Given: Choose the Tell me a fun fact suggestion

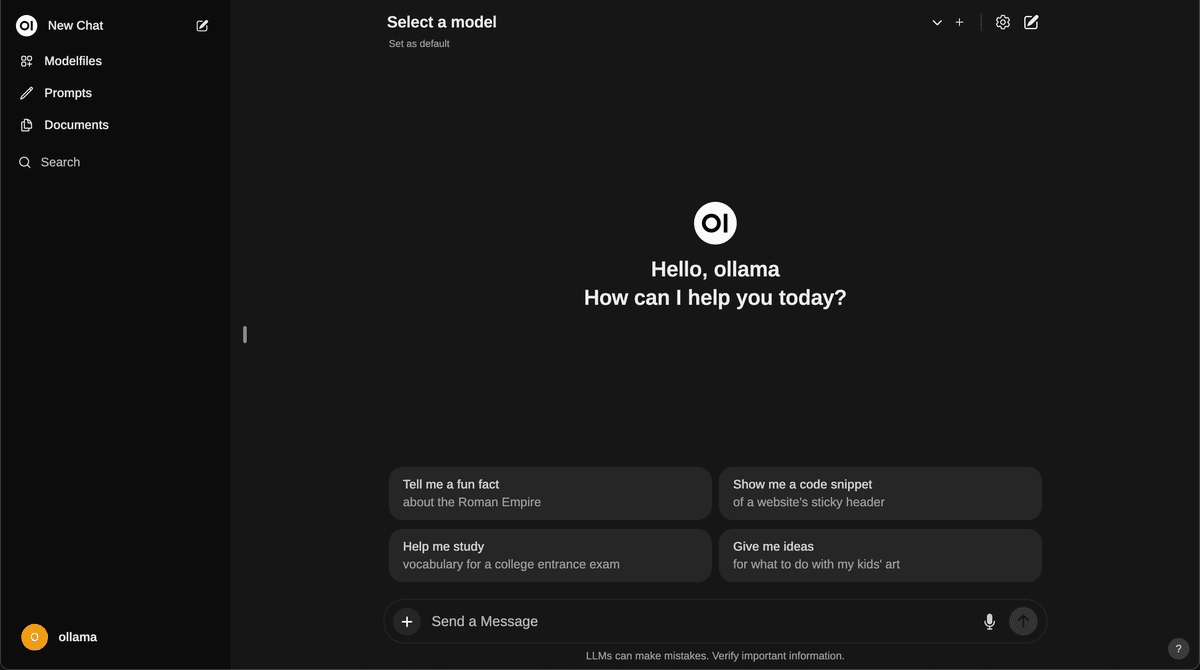Looking at the screenshot, I should pyautogui.click(x=550, y=493).
